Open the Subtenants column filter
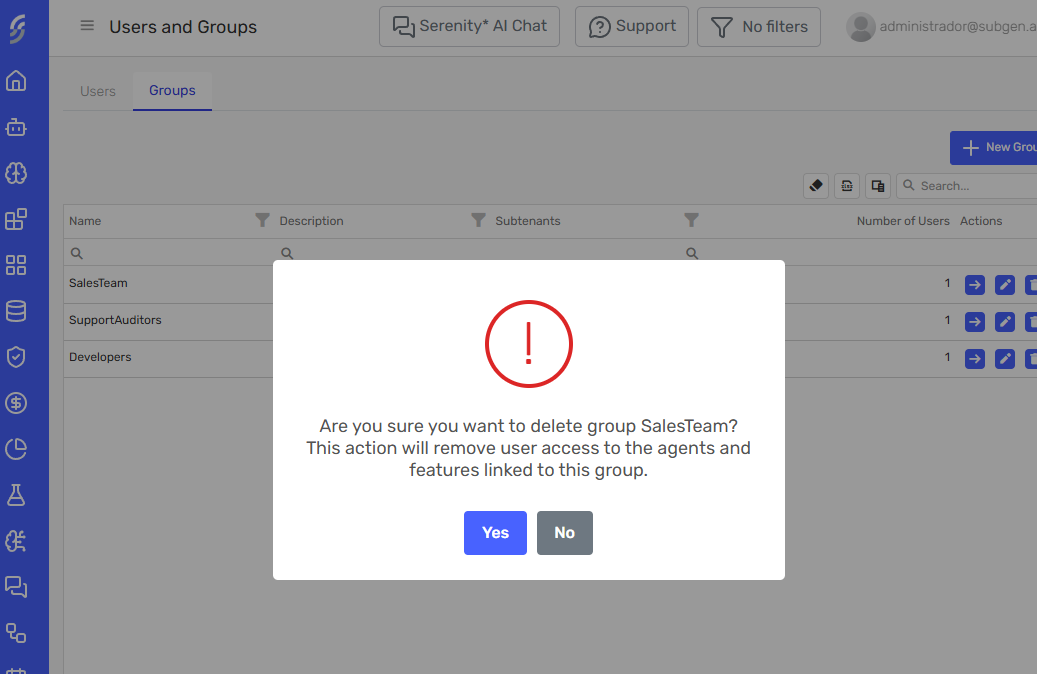 coord(691,220)
